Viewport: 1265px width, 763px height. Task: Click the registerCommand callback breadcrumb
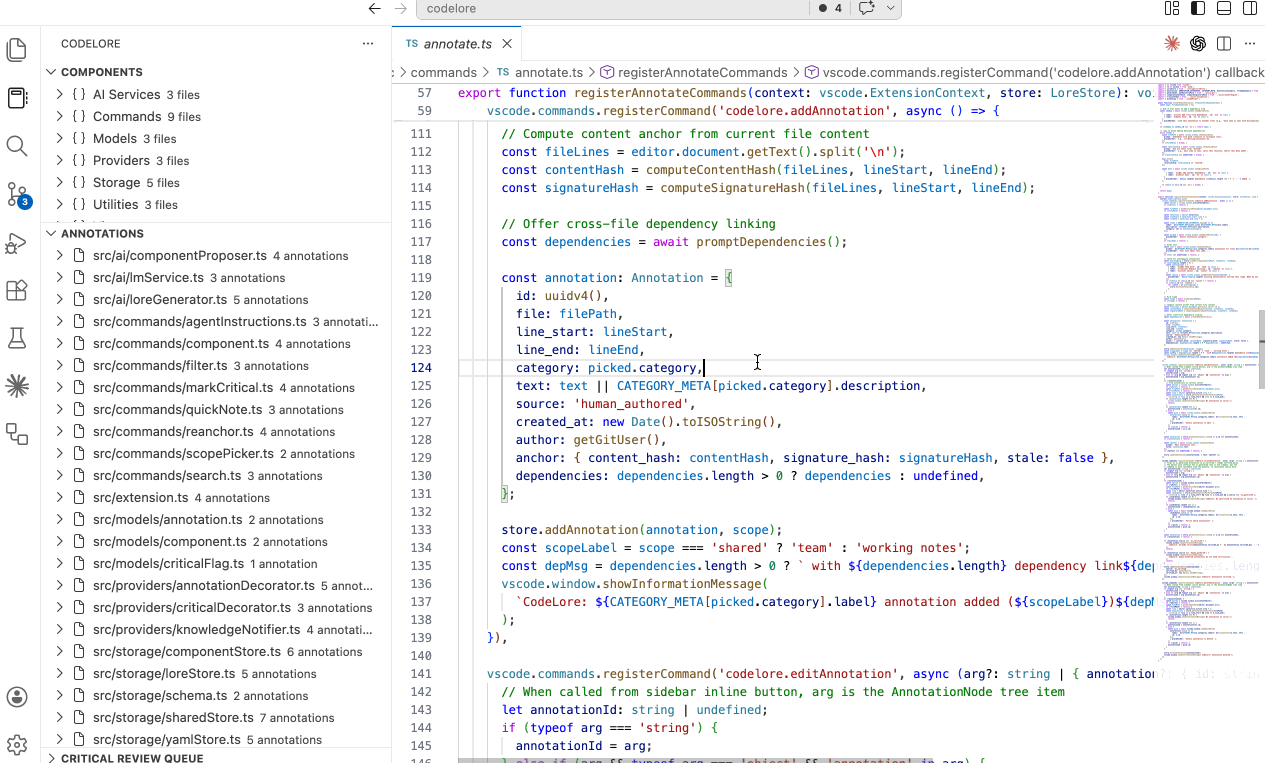[1044, 72]
